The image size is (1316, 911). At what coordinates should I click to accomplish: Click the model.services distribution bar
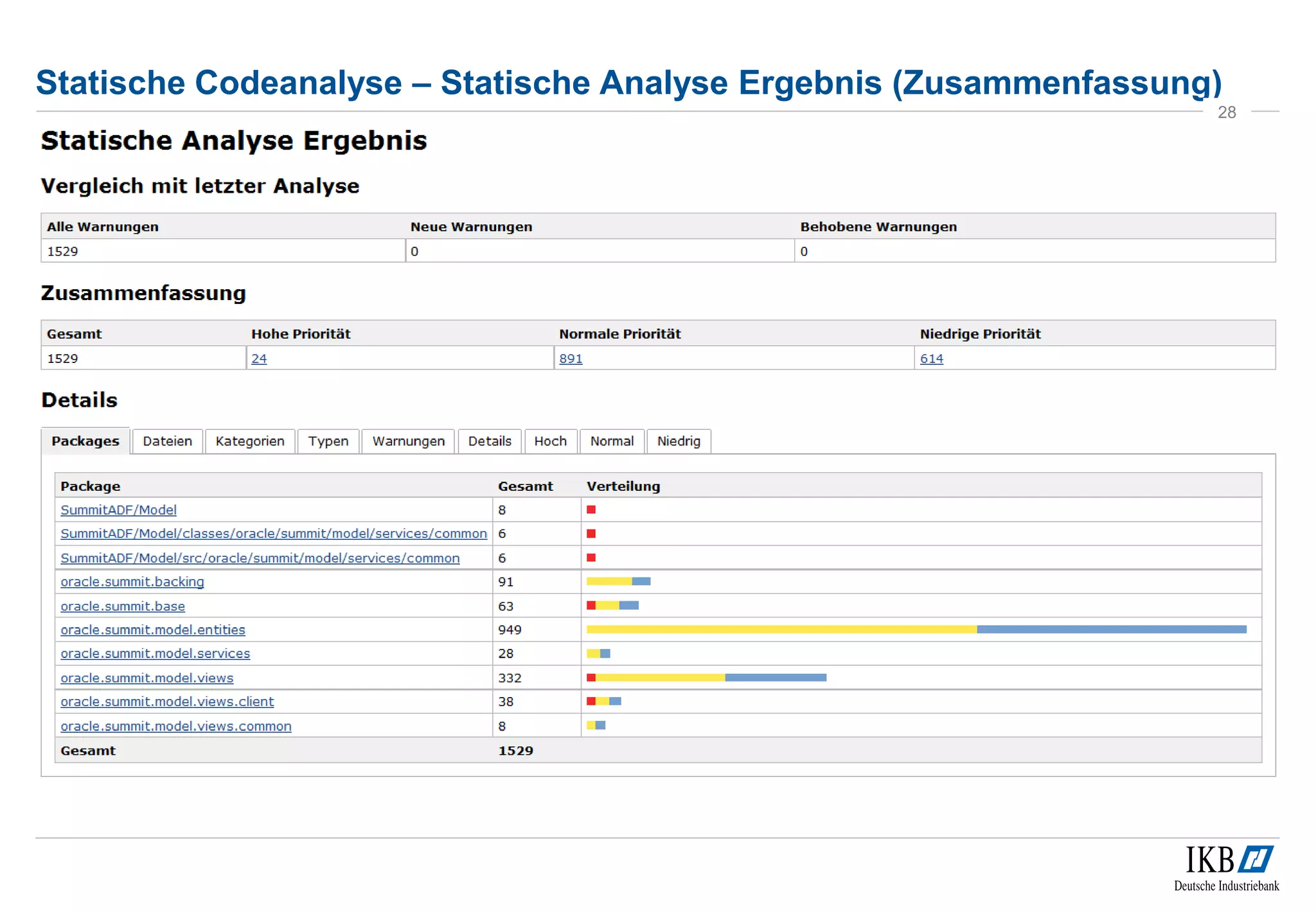tap(598, 653)
